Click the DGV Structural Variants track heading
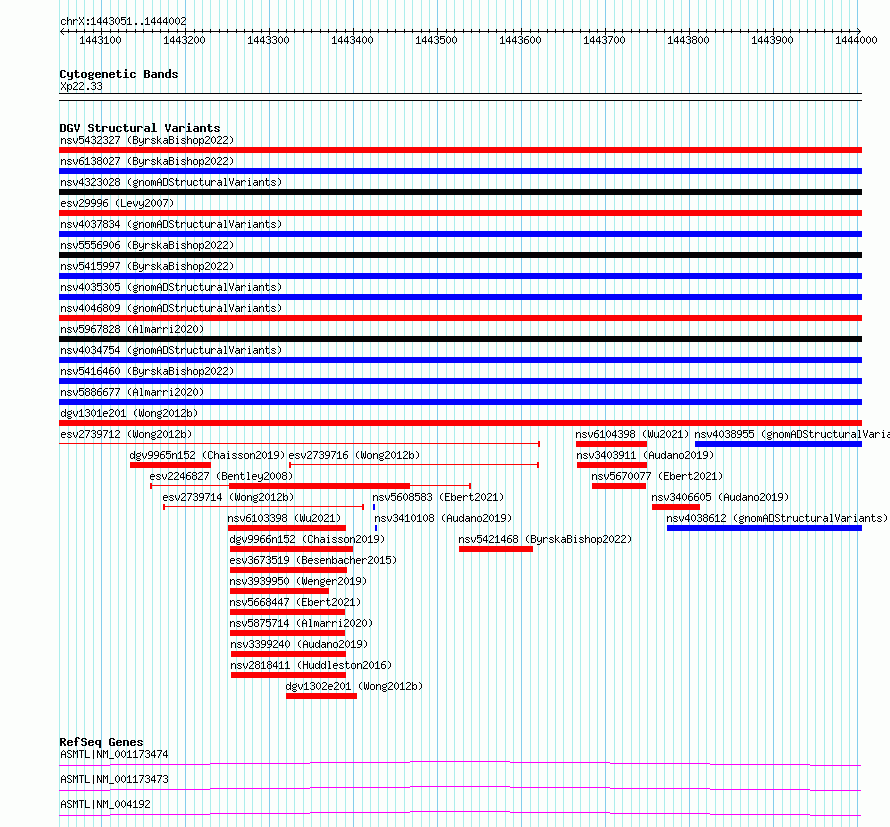890x827 pixels. pos(140,128)
